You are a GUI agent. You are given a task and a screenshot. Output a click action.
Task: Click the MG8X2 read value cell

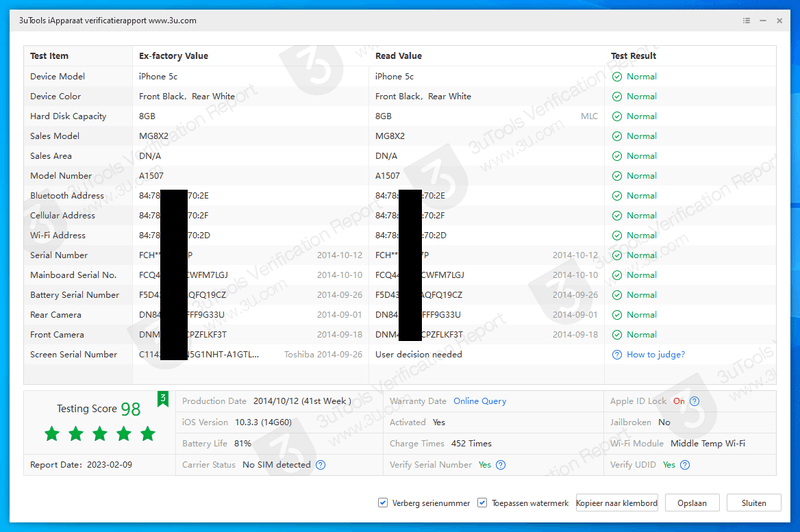coord(390,136)
